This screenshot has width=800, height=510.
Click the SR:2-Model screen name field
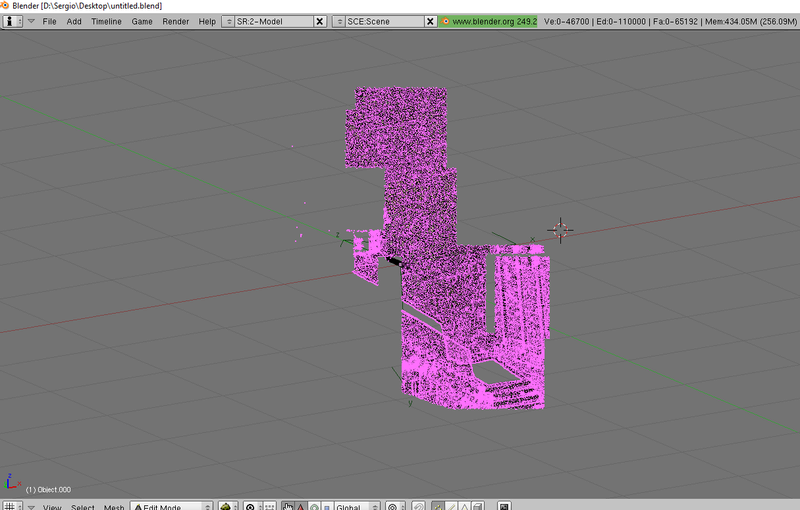point(274,21)
